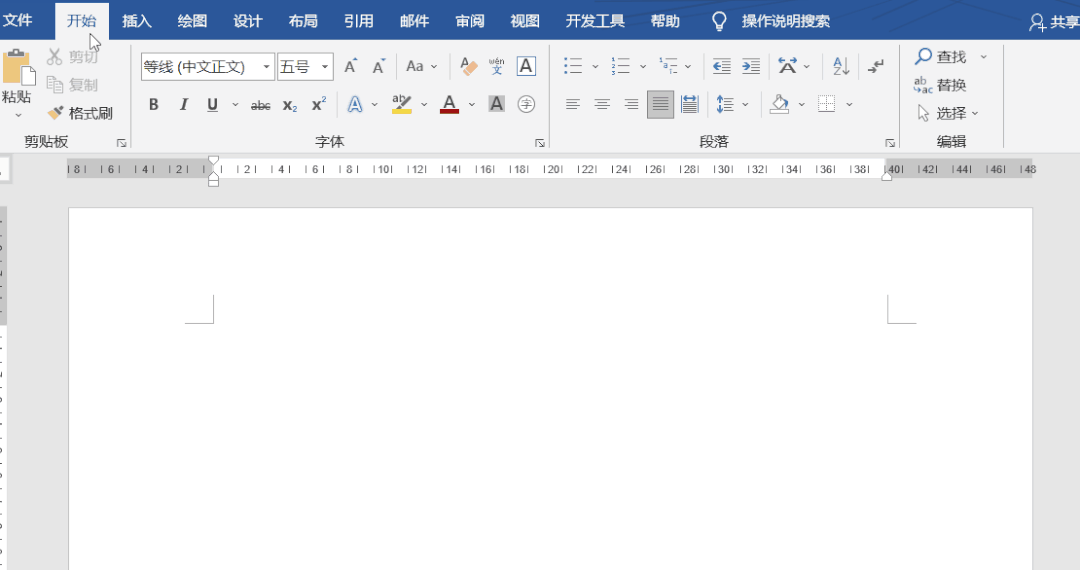Expand the paste options arrow below 粘贴

click(x=18, y=116)
